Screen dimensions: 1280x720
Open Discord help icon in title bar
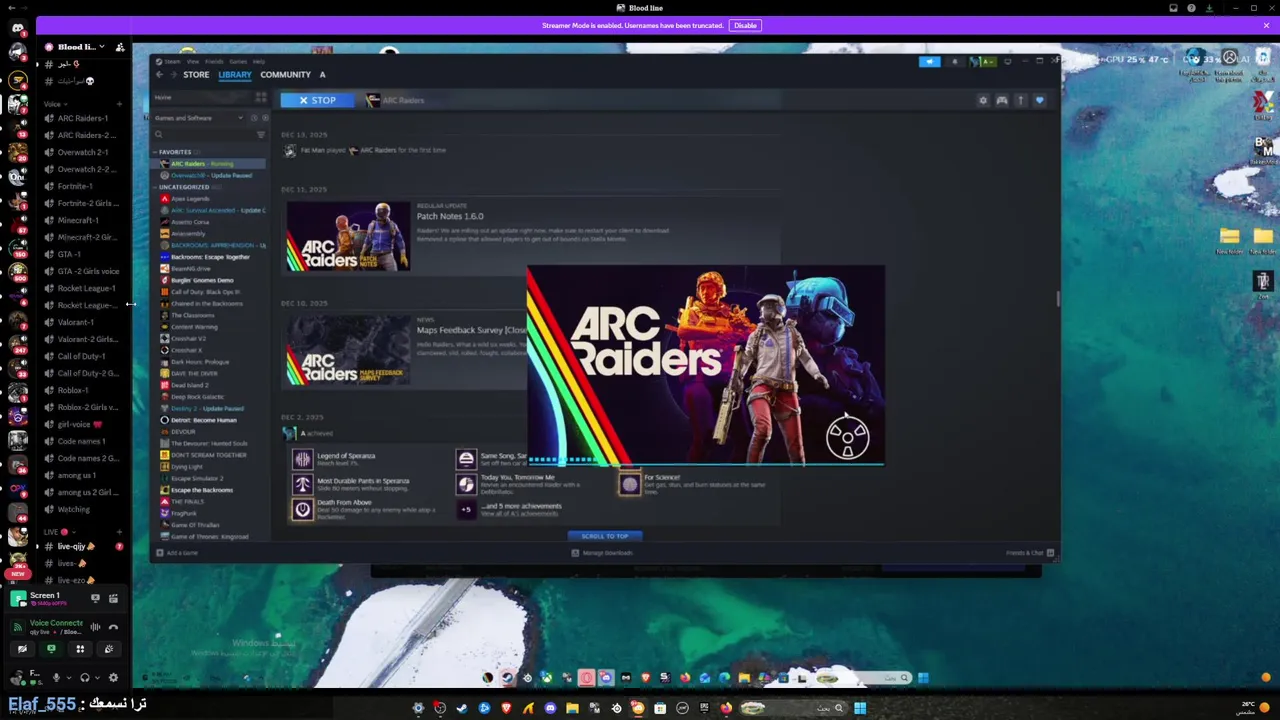click(1191, 8)
